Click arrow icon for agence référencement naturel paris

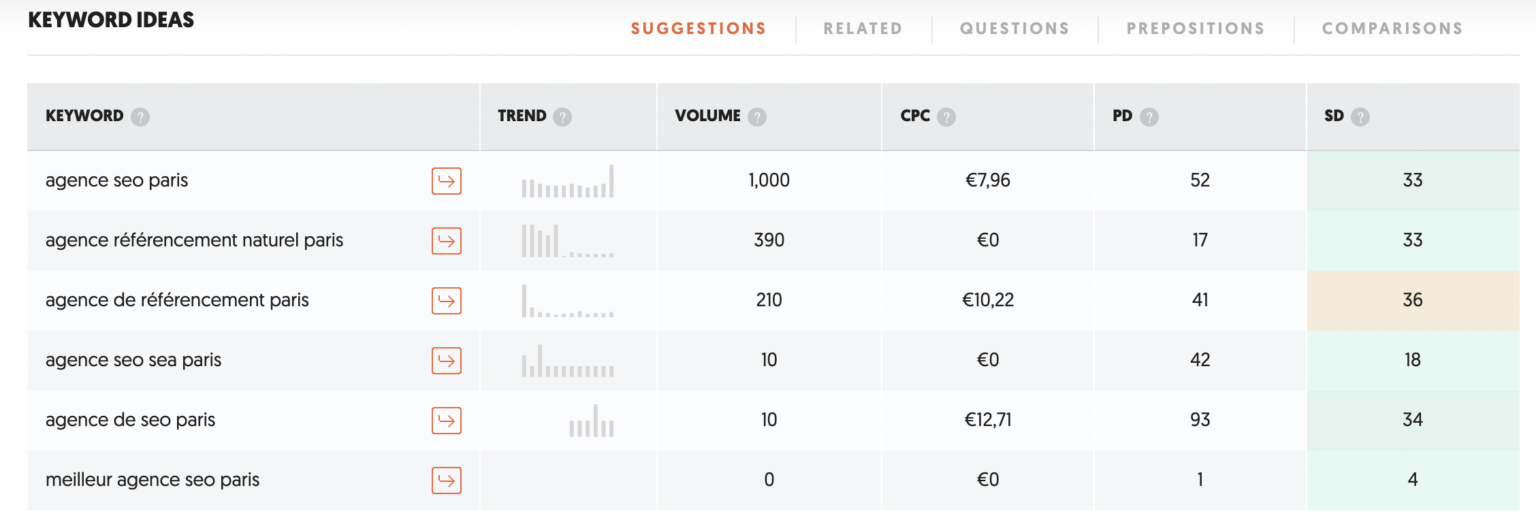point(446,241)
